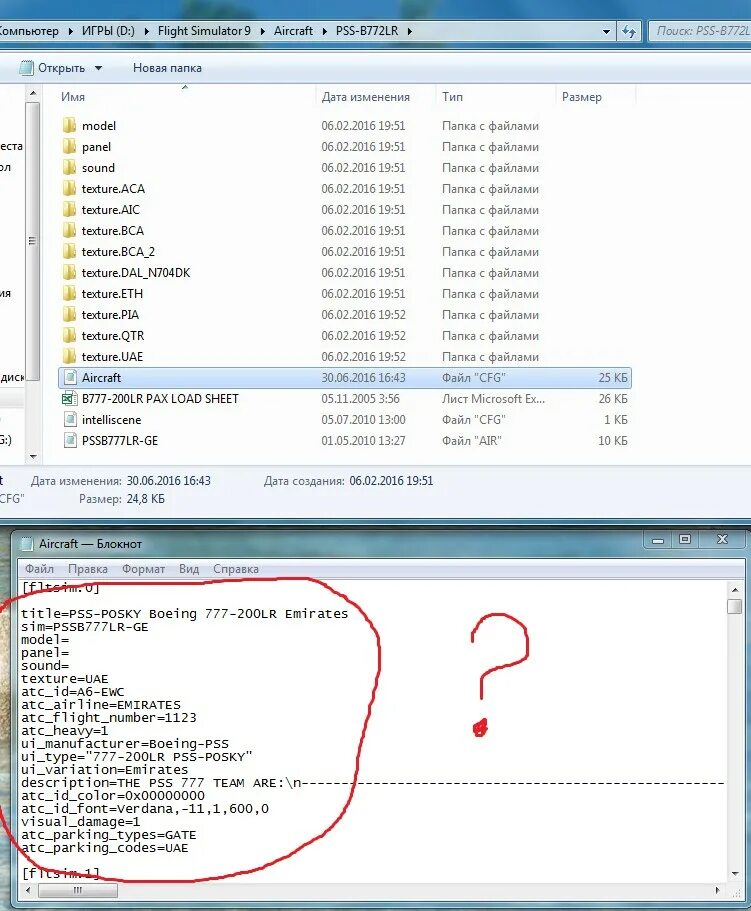Screen dimensions: 751x911
Task: Click the line 'texture=UAE' in Notepad
Action: tap(64, 679)
